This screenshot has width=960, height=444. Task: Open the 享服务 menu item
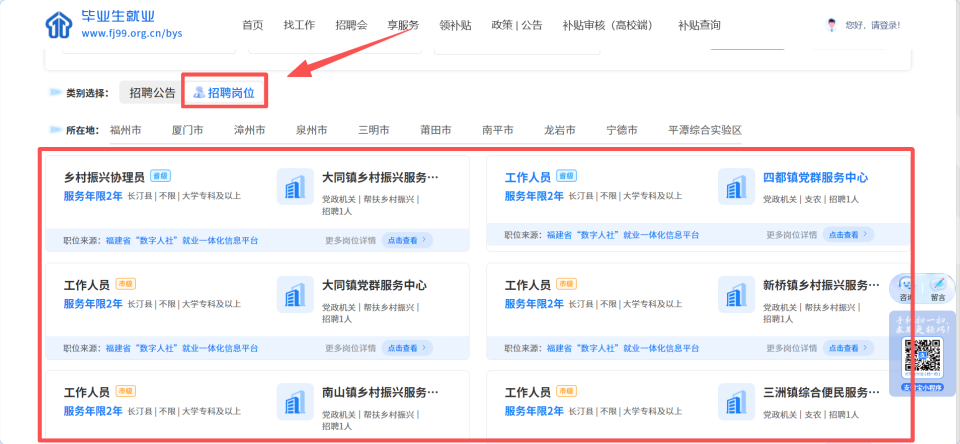[403, 25]
